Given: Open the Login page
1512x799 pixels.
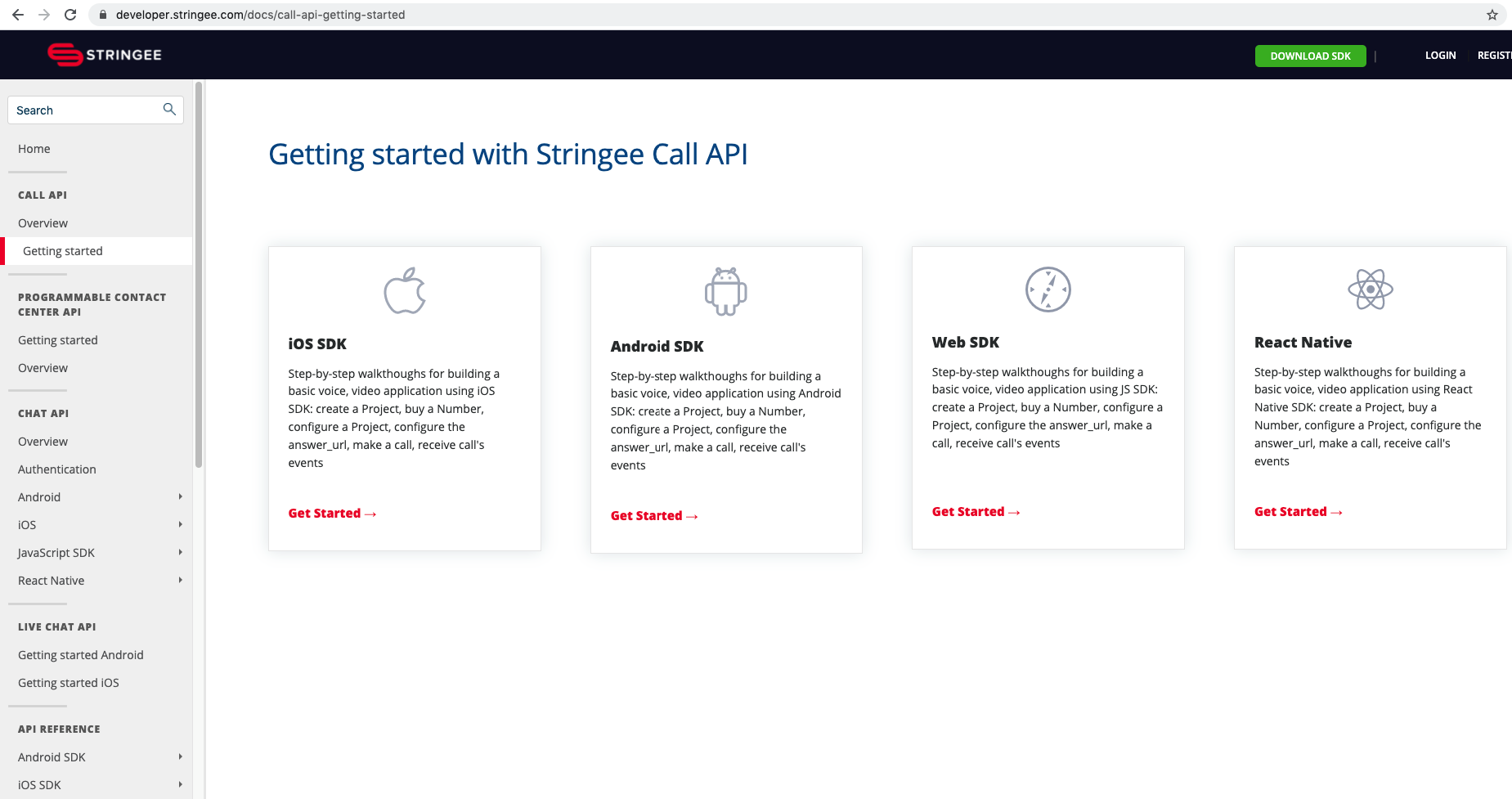Looking at the screenshot, I should pyautogui.click(x=1440, y=55).
